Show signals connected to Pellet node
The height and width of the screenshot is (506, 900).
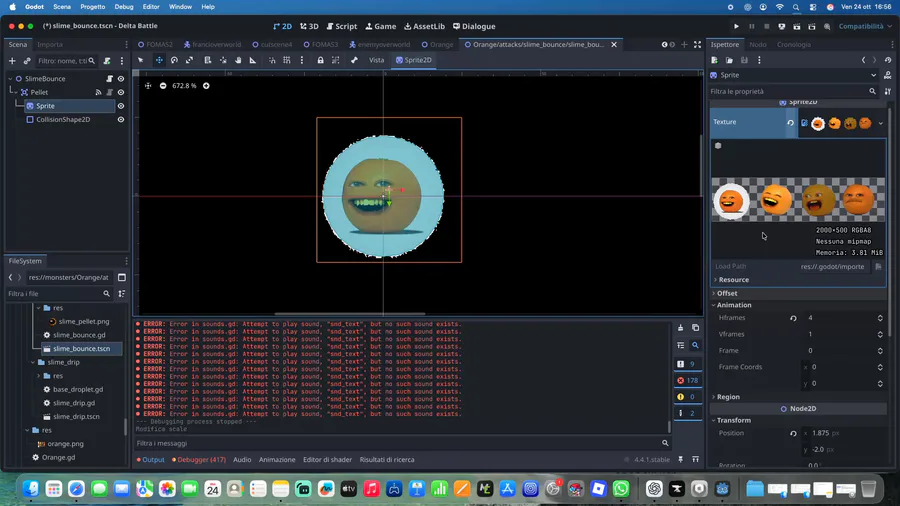98,92
